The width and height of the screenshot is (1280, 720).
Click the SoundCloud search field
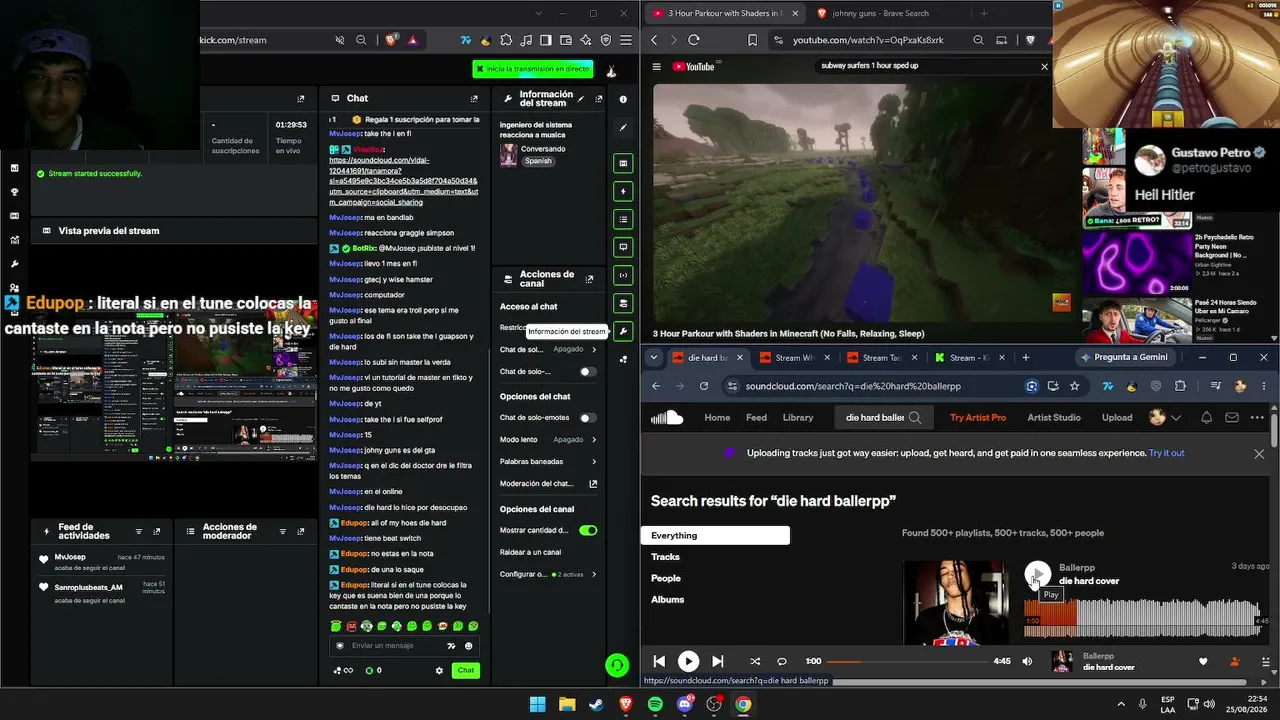(885, 418)
